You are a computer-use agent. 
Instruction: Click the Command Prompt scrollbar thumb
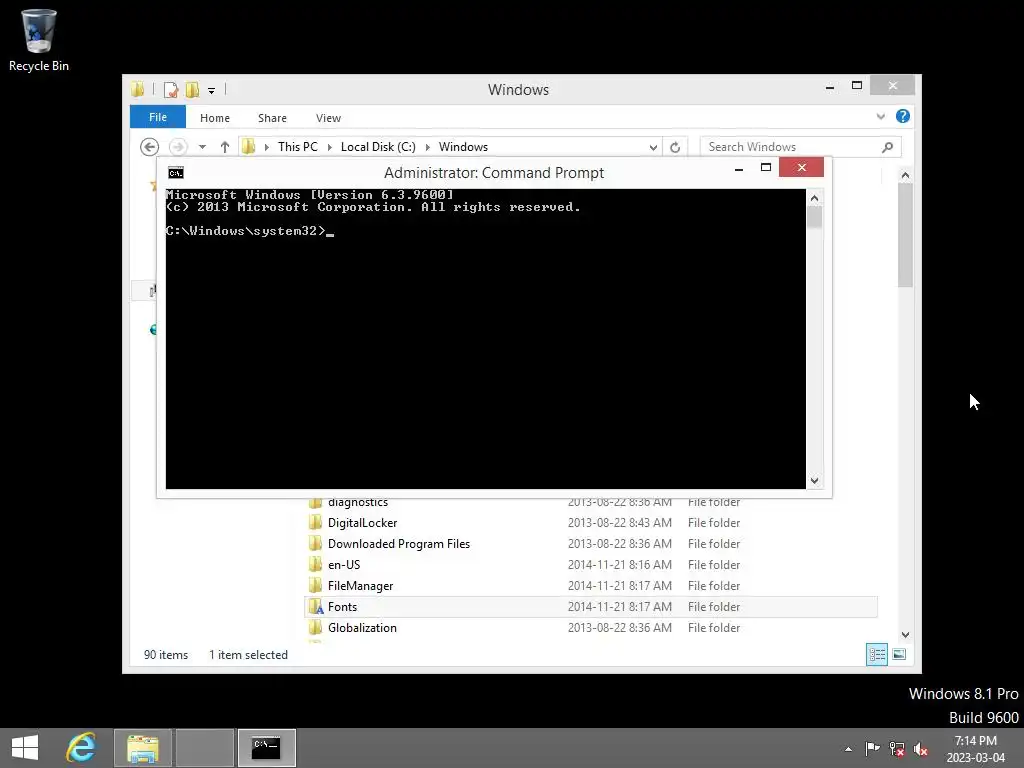[814, 217]
